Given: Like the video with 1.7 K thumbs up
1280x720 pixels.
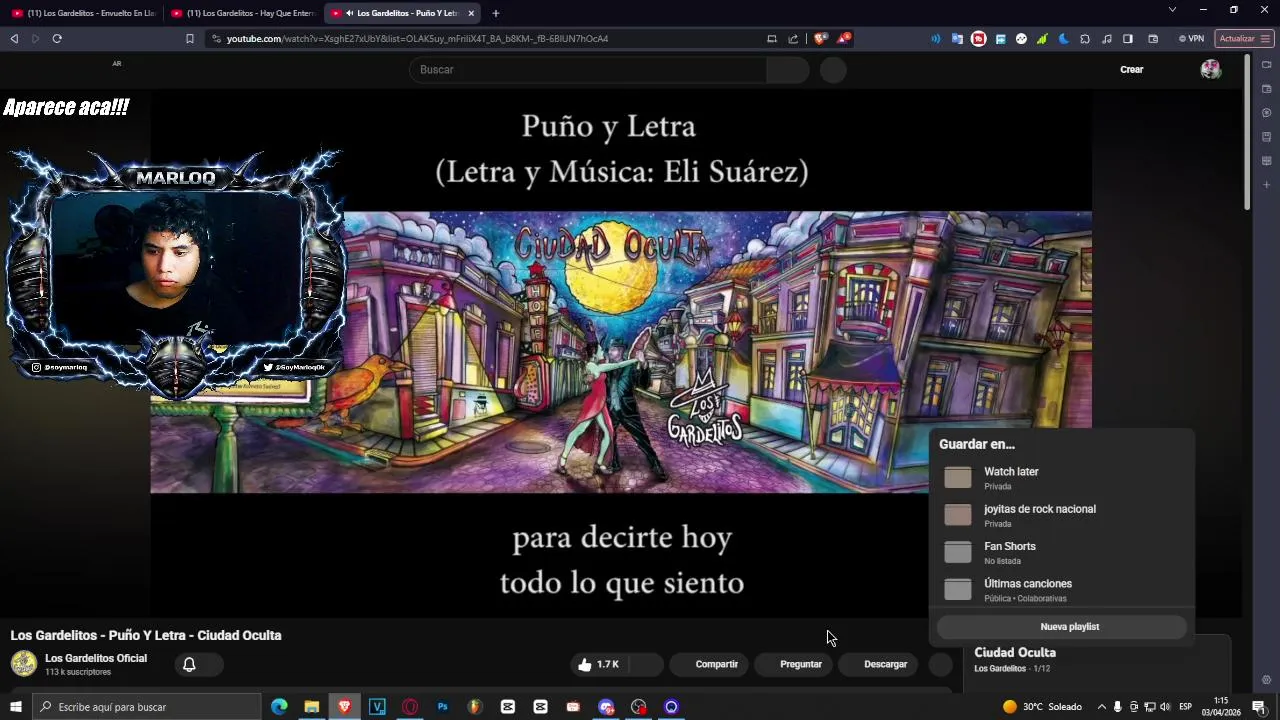Looking at the screenshot, I should (x=598, y=664).
